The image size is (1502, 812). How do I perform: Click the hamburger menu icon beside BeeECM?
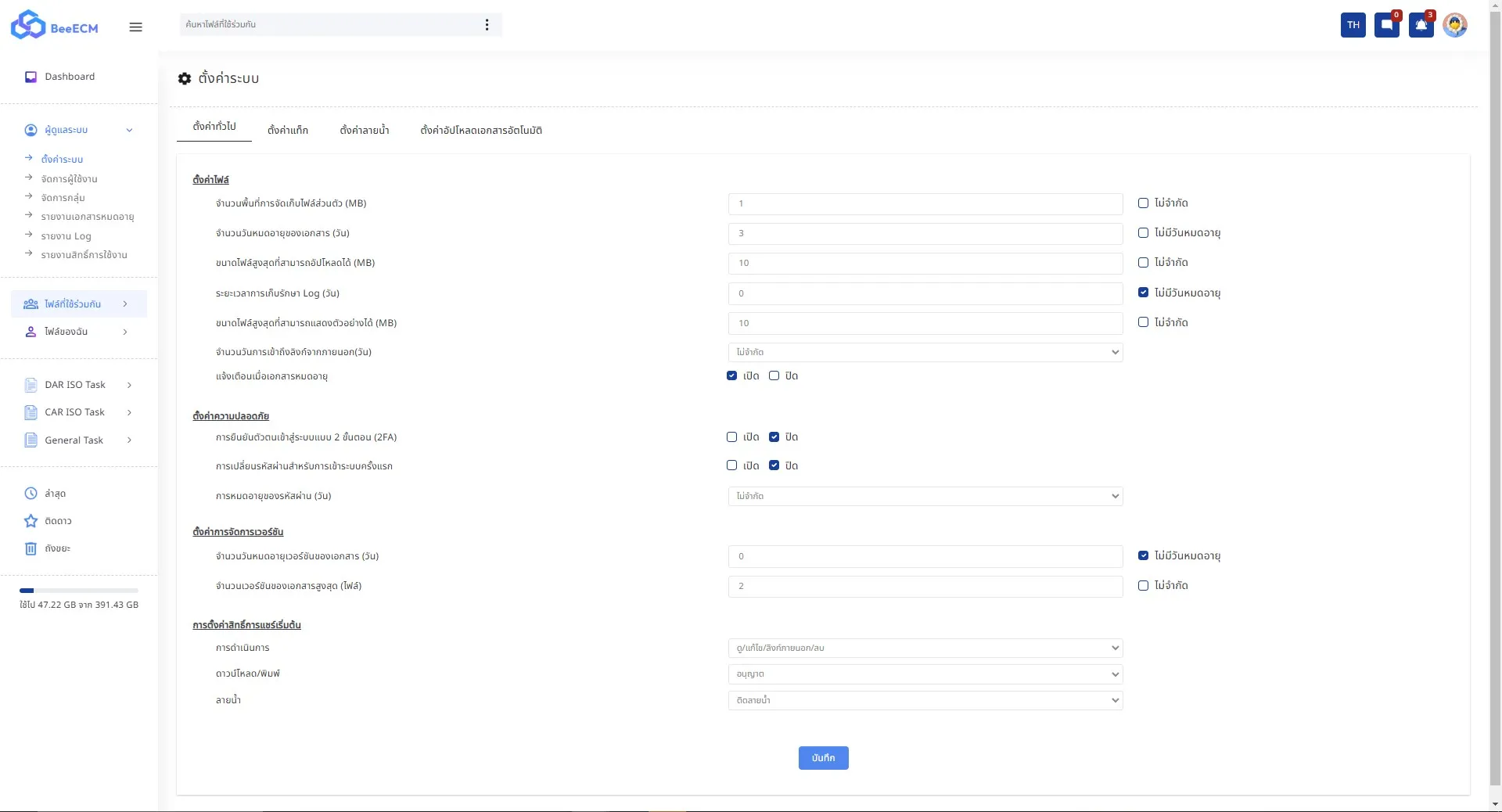click(x=135, y=27)
